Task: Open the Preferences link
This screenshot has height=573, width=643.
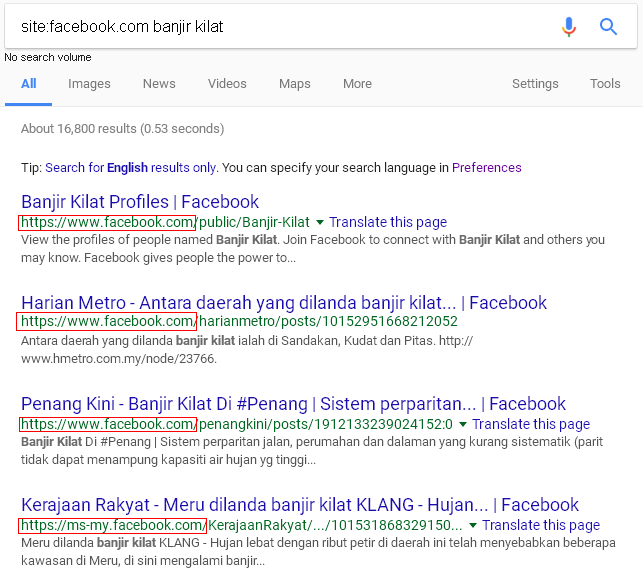Action: click(487, 168)
